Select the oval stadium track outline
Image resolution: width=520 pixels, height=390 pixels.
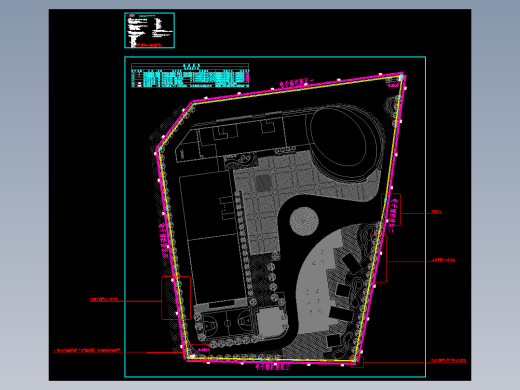tap(346, 142)
